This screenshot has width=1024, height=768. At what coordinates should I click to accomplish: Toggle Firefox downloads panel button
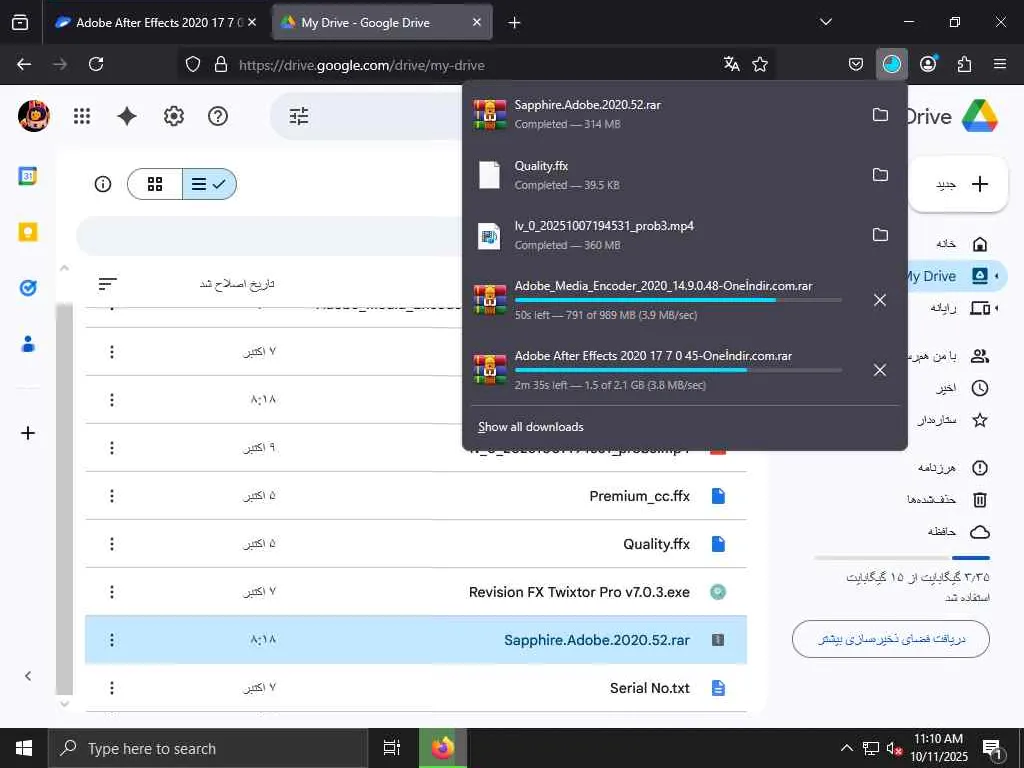(x=891, y=64)
